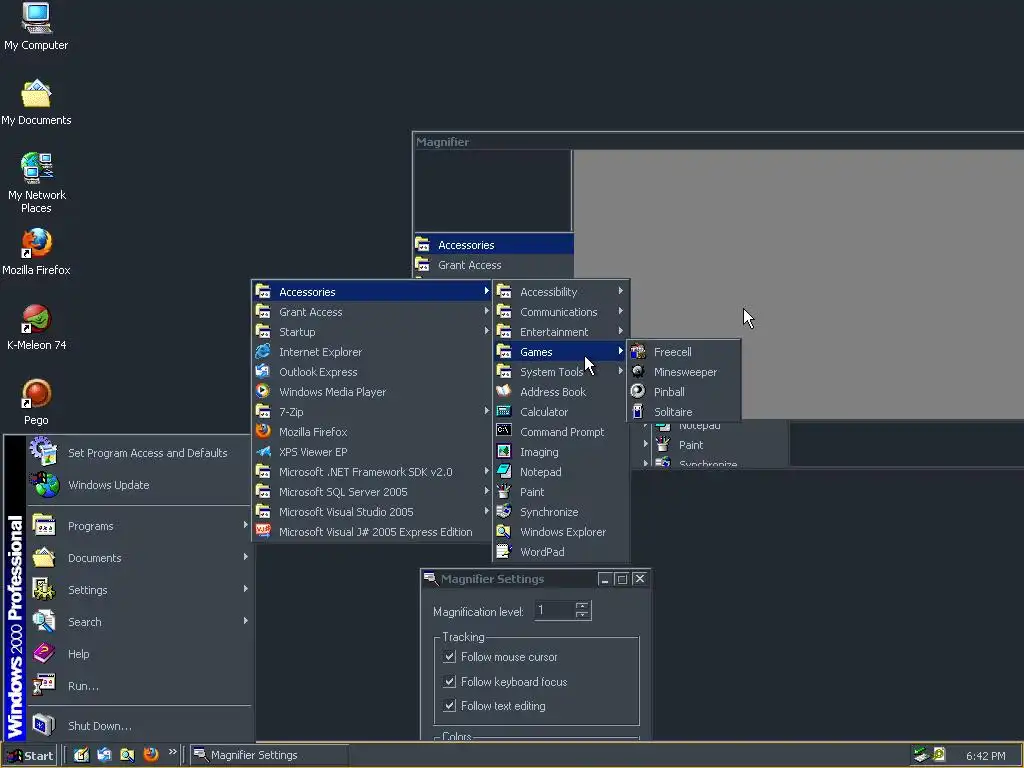
Task: Decrease magnification level with down spinner
Action: [582, 615]
